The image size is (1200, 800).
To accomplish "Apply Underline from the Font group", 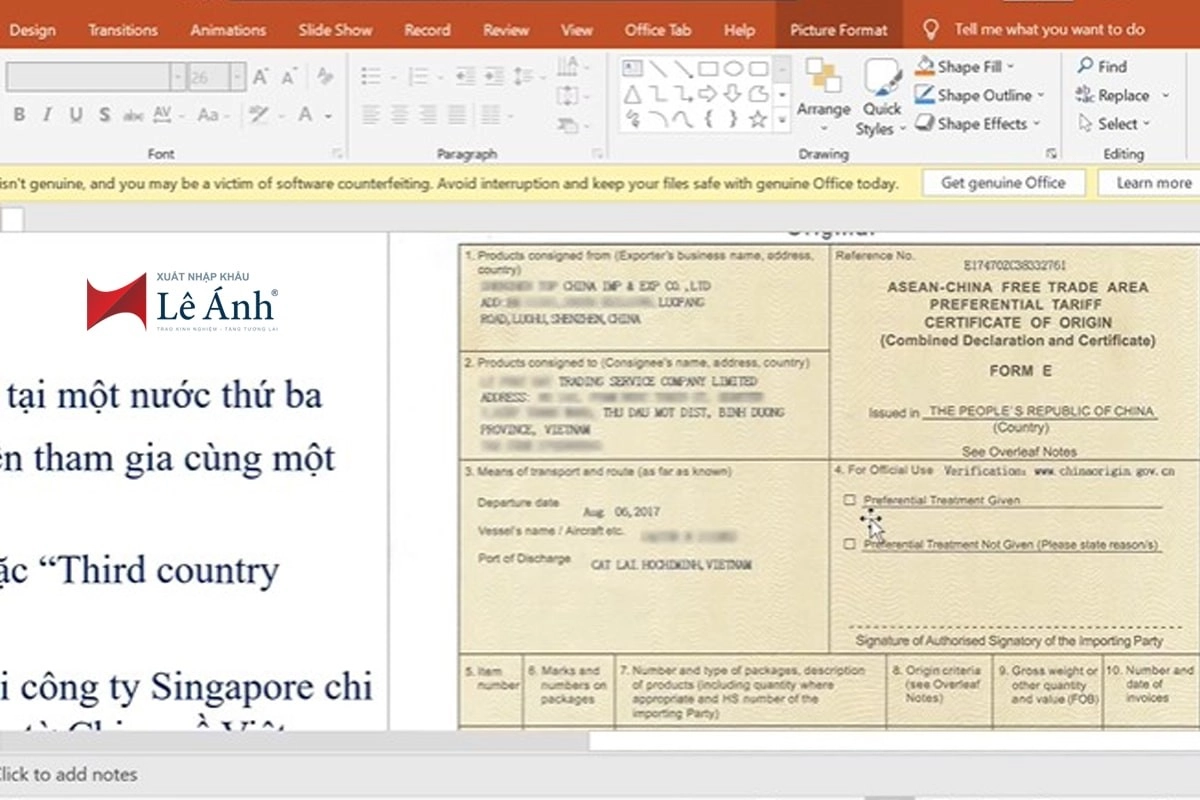I will click(x=75, y=115).
